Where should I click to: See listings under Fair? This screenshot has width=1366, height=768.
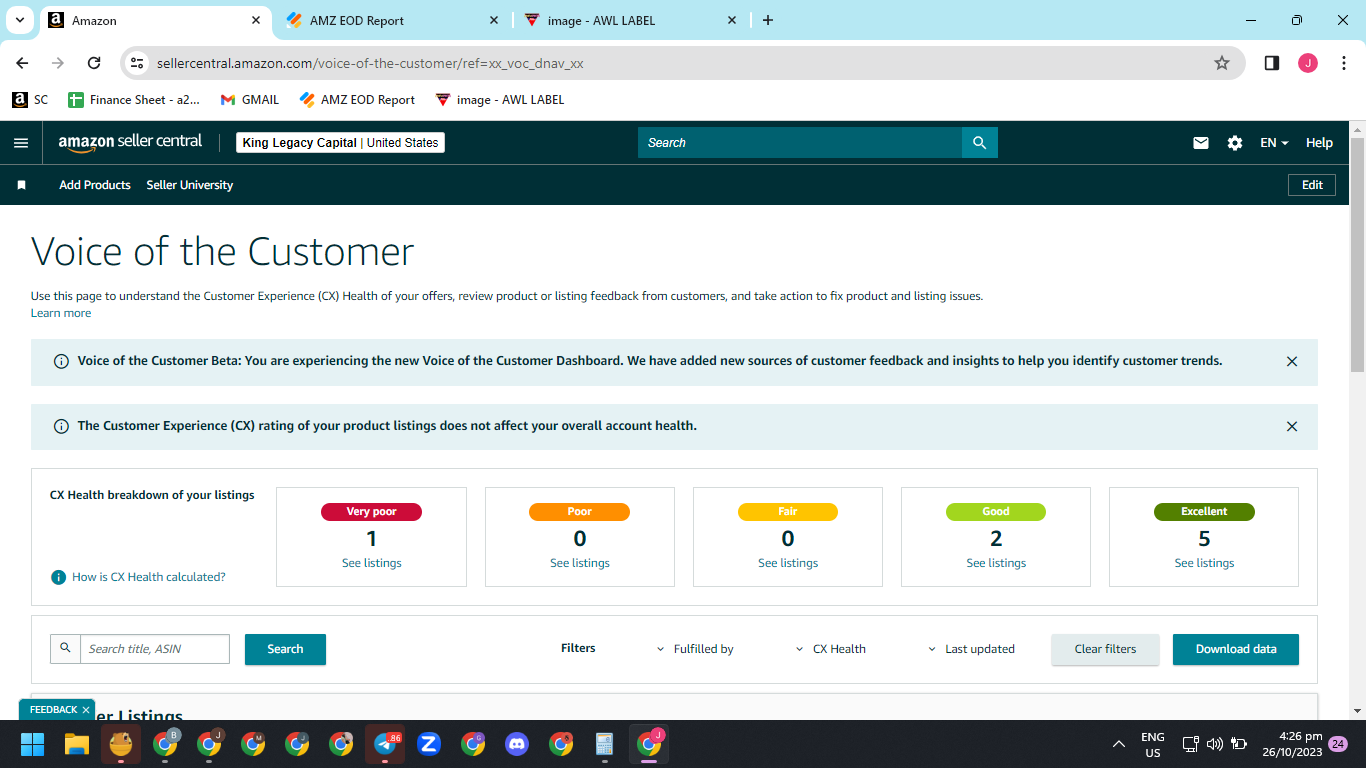pos(788,563)
